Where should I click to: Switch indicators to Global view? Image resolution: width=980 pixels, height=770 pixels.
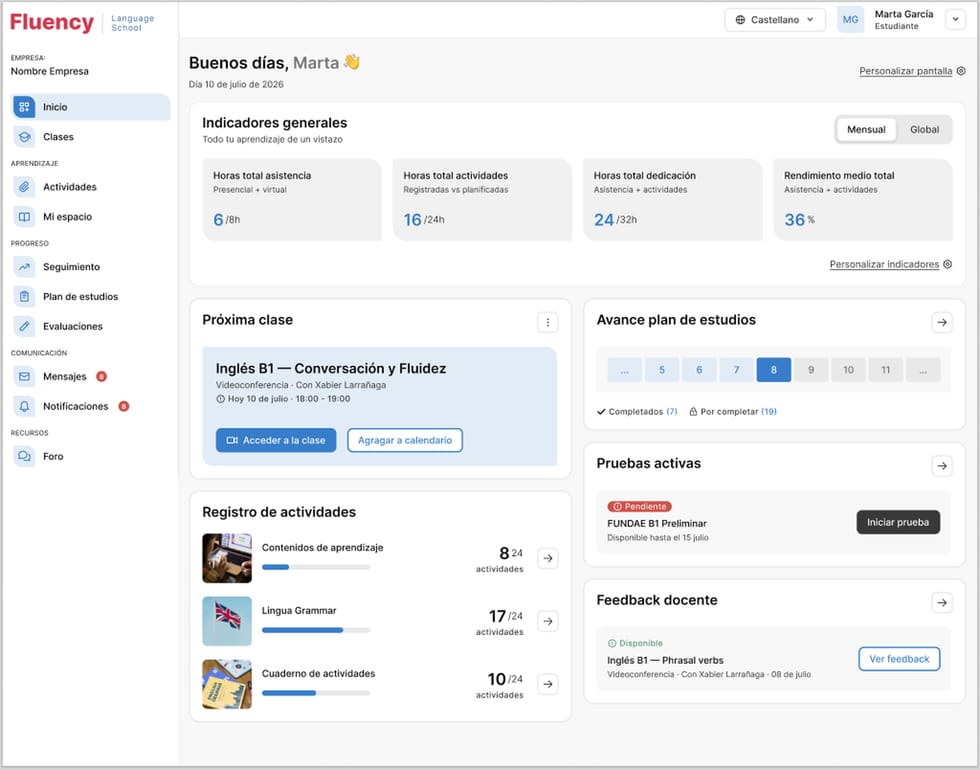click(924, 129)
